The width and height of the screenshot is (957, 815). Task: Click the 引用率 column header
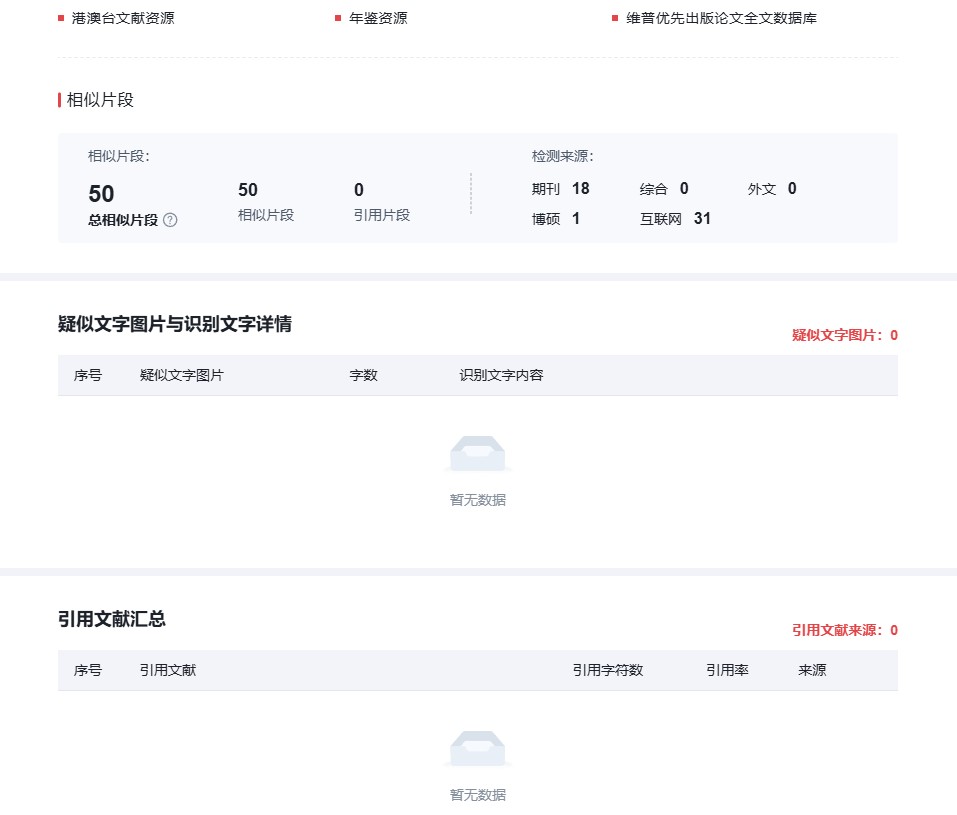coord(727,671)
